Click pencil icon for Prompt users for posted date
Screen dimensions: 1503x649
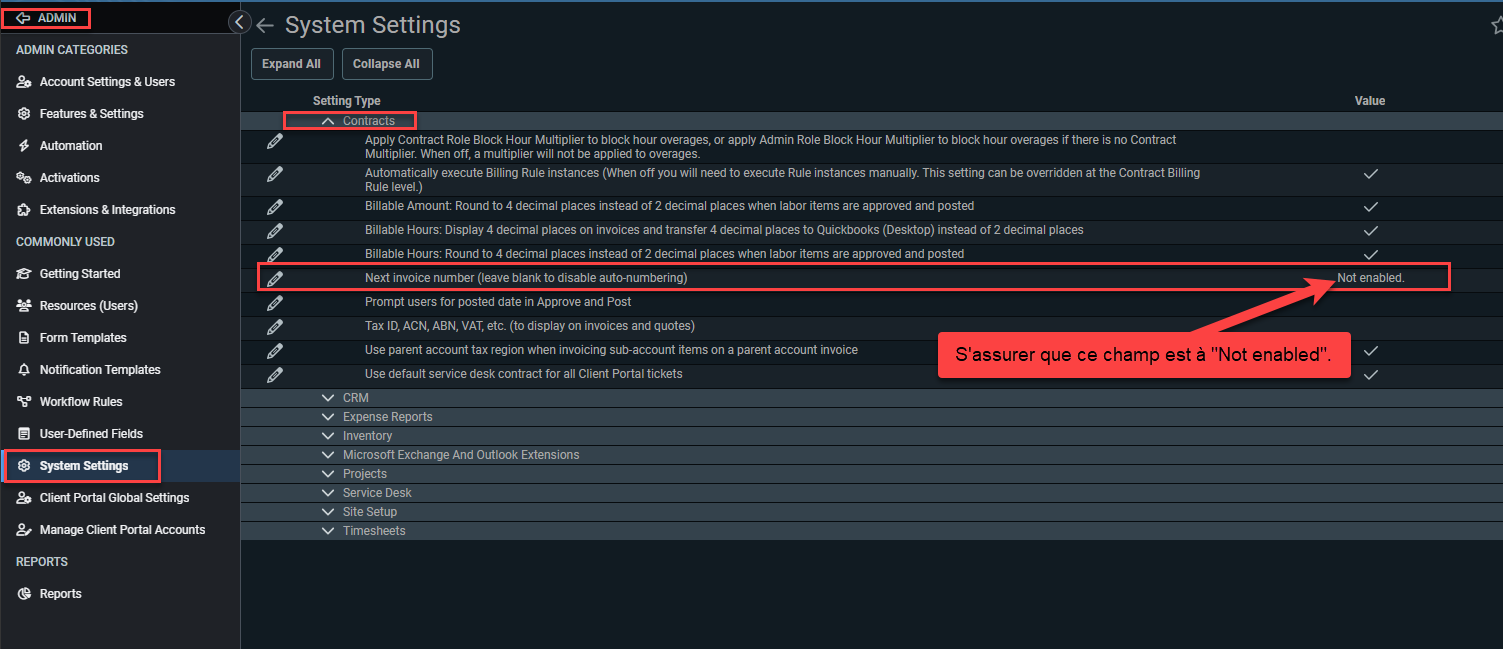tap(275, 302)
